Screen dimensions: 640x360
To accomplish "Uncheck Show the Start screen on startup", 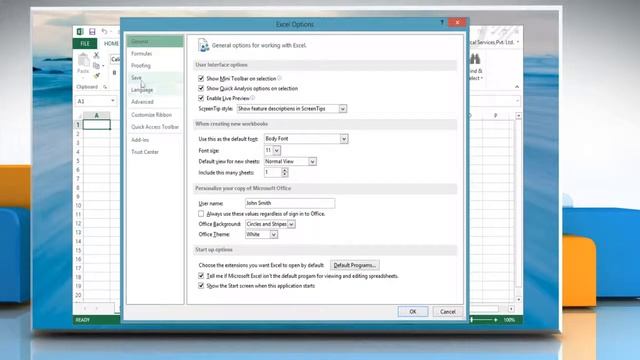I will (201, 286).
